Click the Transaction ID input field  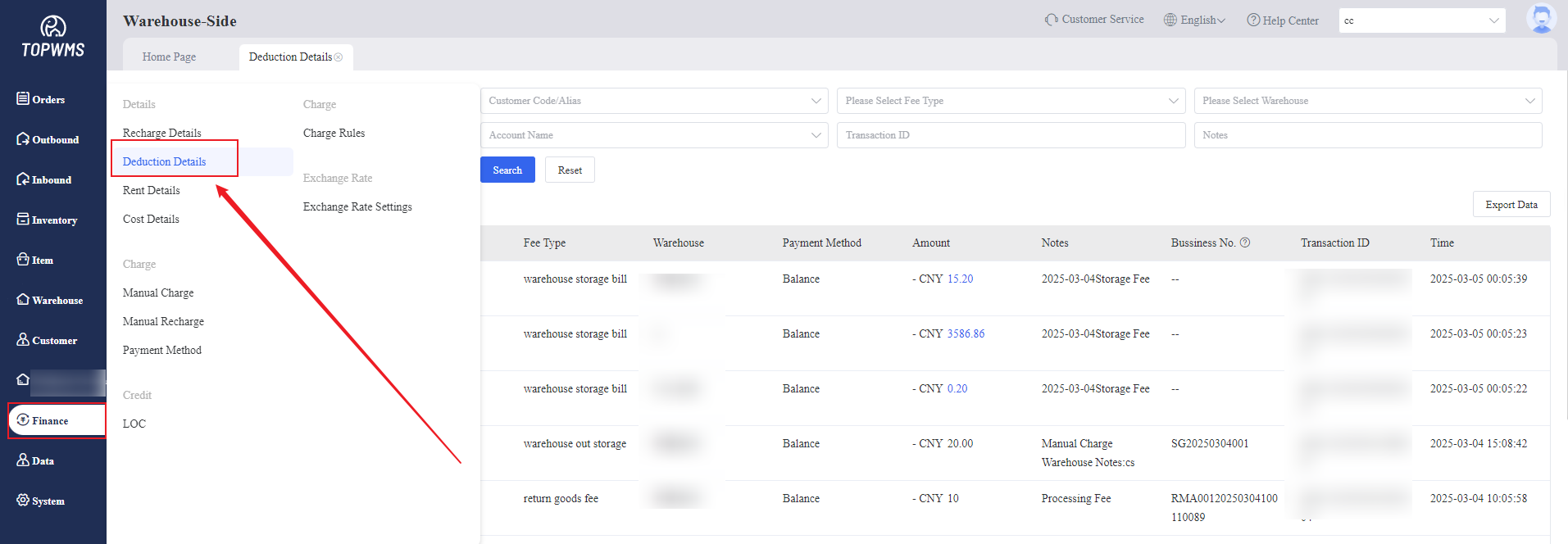(1010, 135)
